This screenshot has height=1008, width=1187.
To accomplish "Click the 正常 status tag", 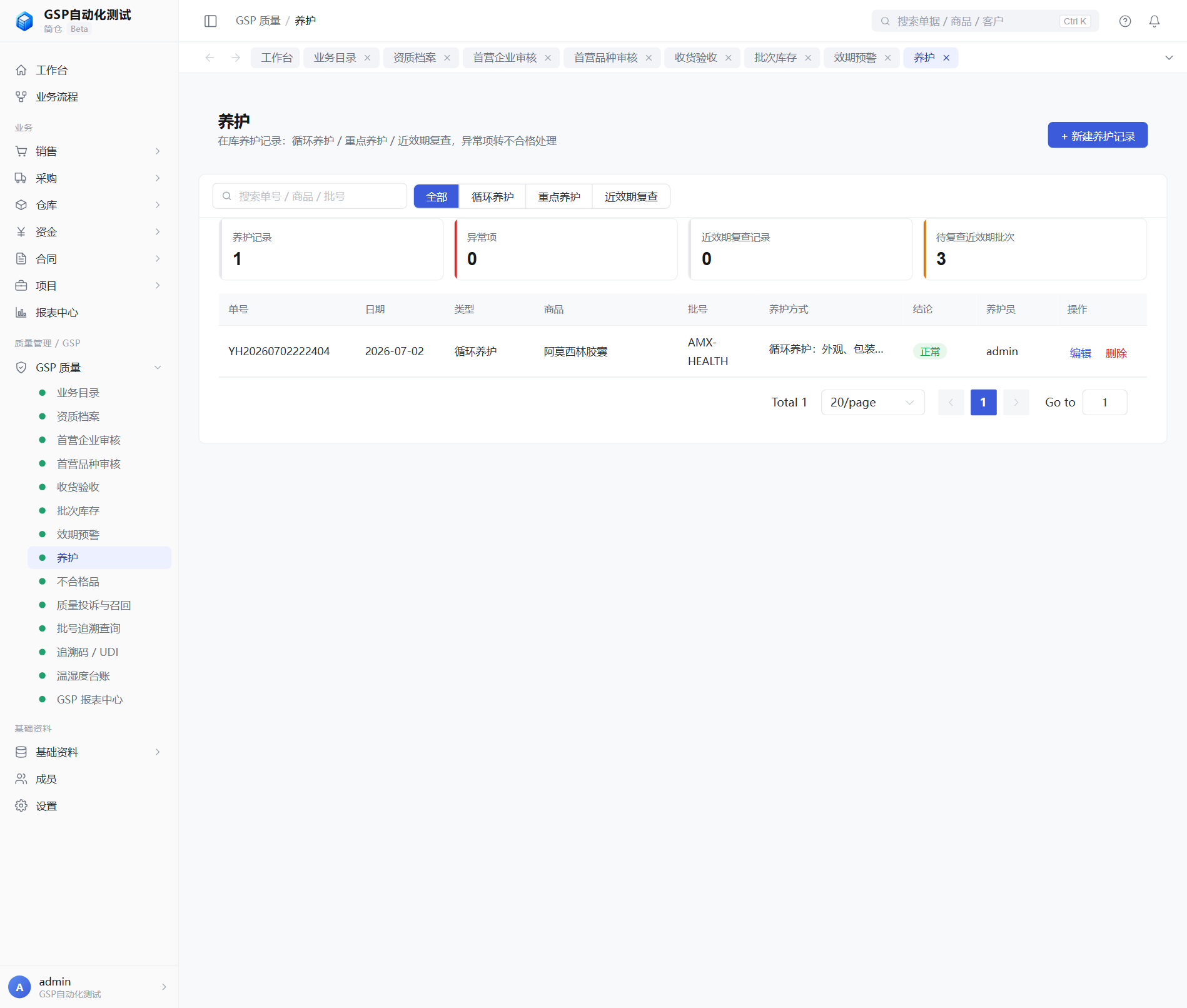I will point(930,351).
